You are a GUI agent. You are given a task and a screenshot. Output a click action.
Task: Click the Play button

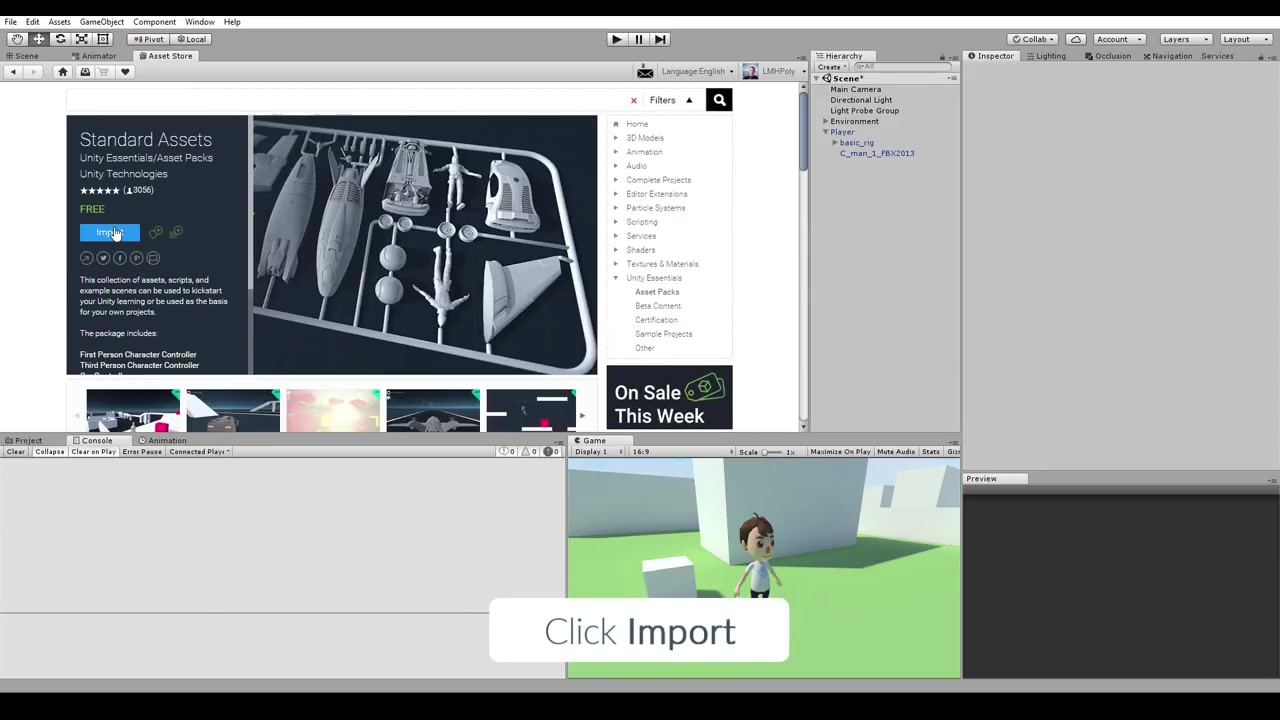[616, 39]
